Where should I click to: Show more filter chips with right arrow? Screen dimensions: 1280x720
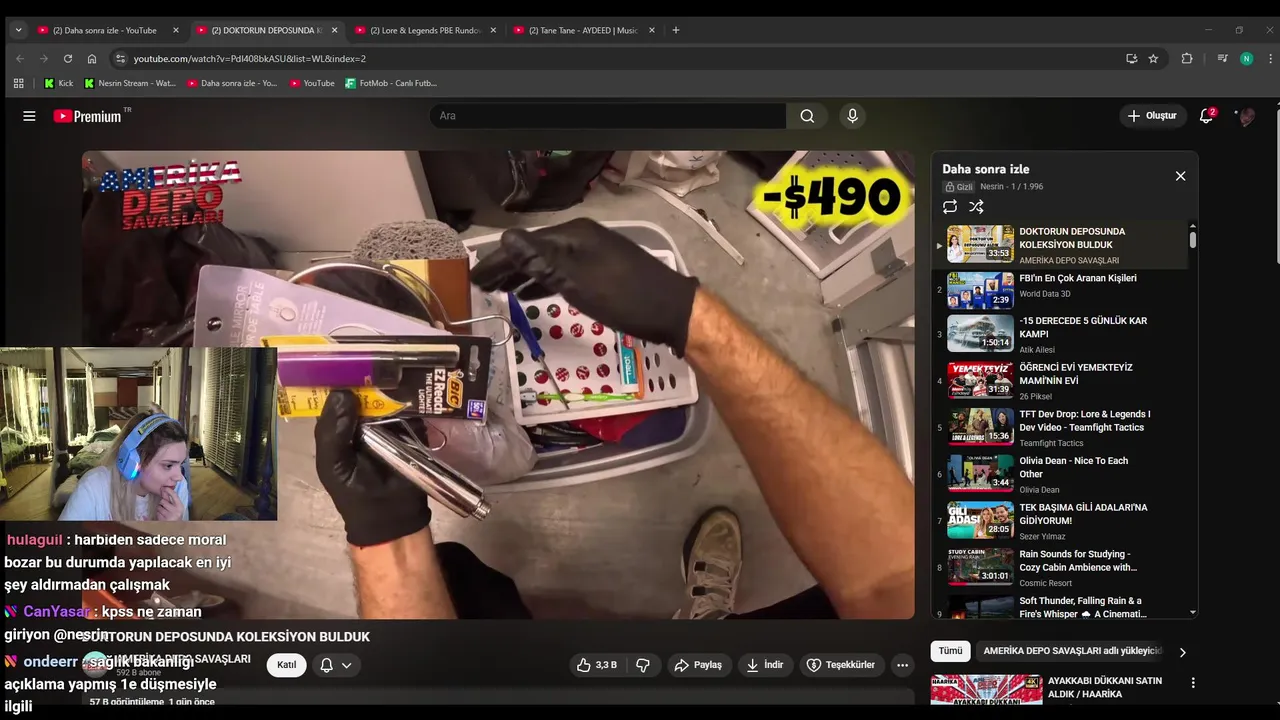[x=1182, y=652]
